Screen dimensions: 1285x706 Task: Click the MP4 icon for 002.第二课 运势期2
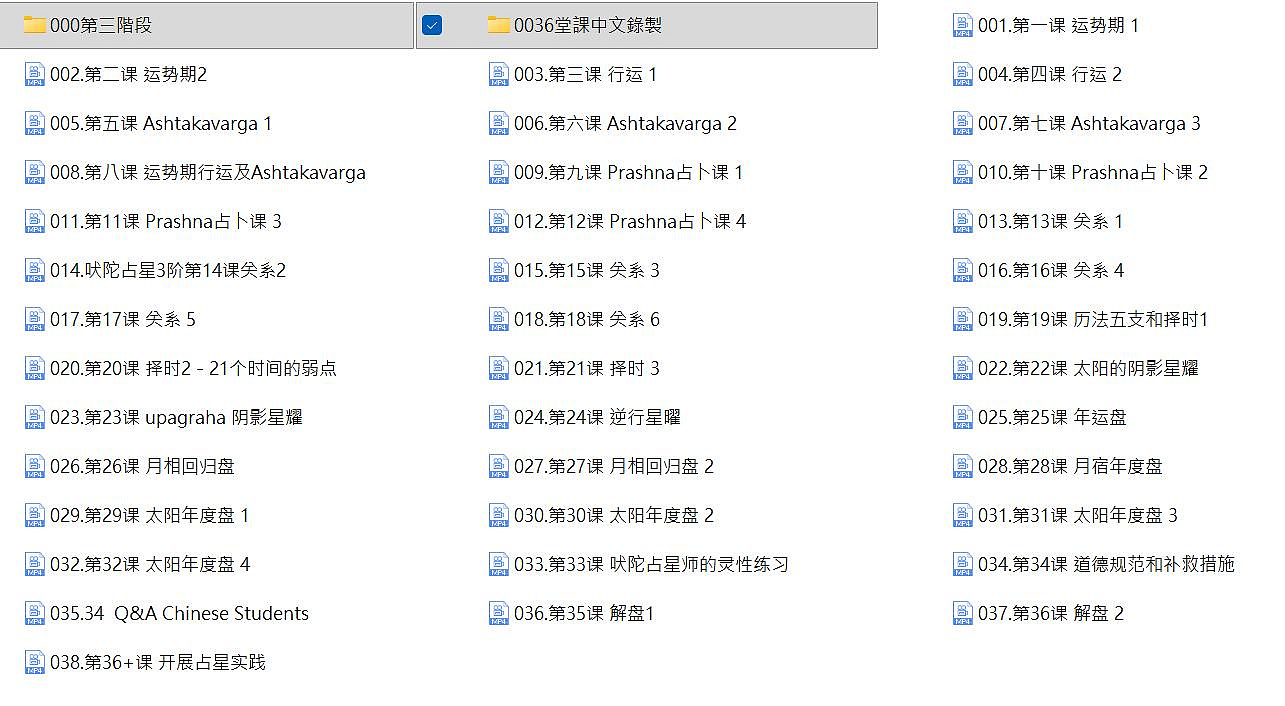pyautogui.click(x=35, y=74)
